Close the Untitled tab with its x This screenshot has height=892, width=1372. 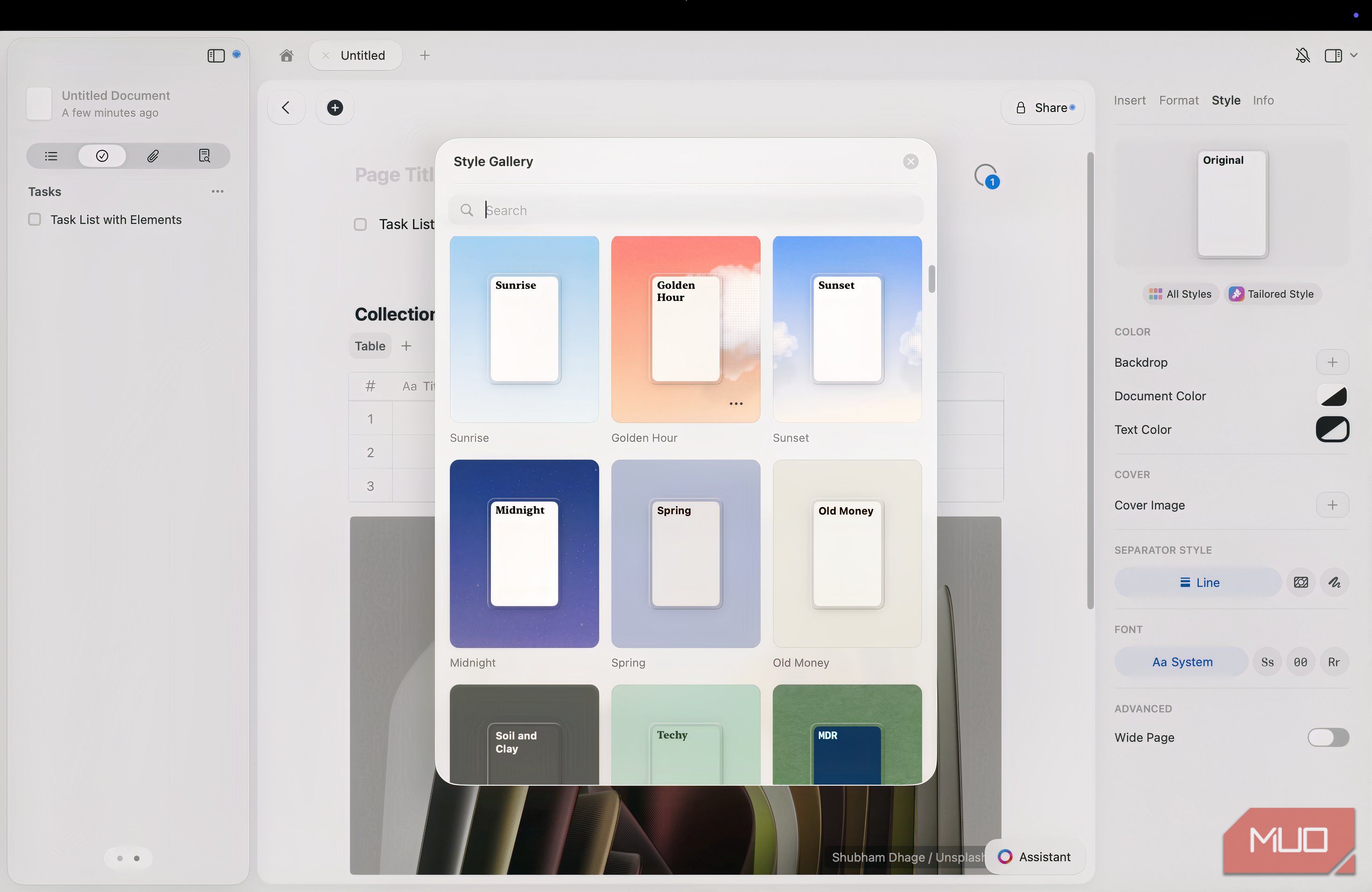[326, 56]
